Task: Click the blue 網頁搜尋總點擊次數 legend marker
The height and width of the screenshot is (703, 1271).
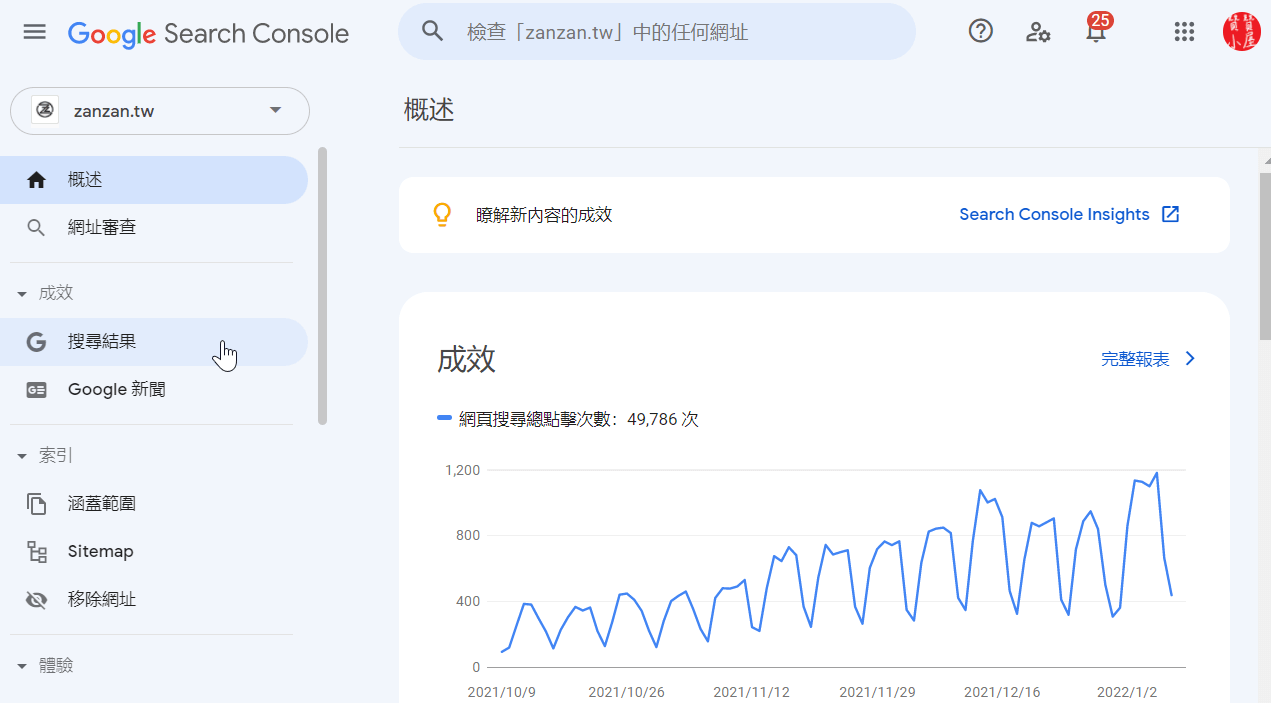Action: pyautogui.click(x=445, y=418)
